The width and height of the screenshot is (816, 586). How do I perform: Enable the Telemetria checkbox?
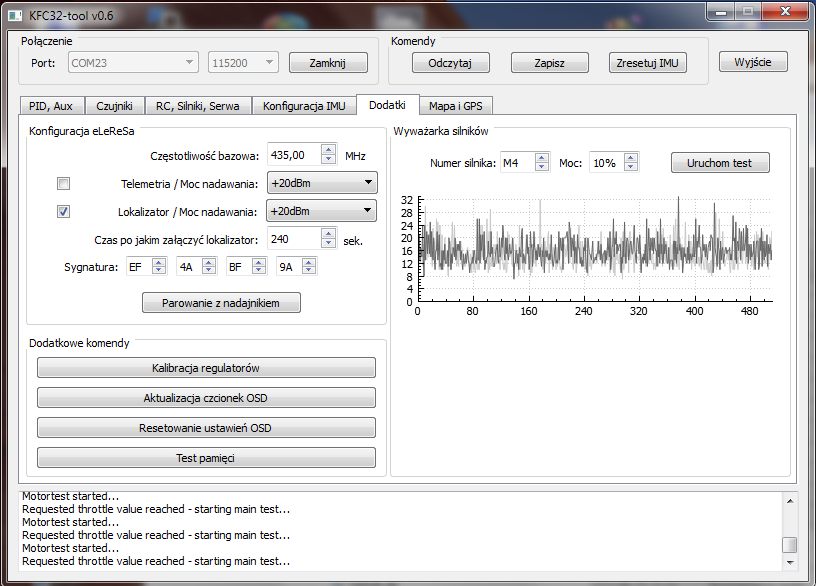64,184
